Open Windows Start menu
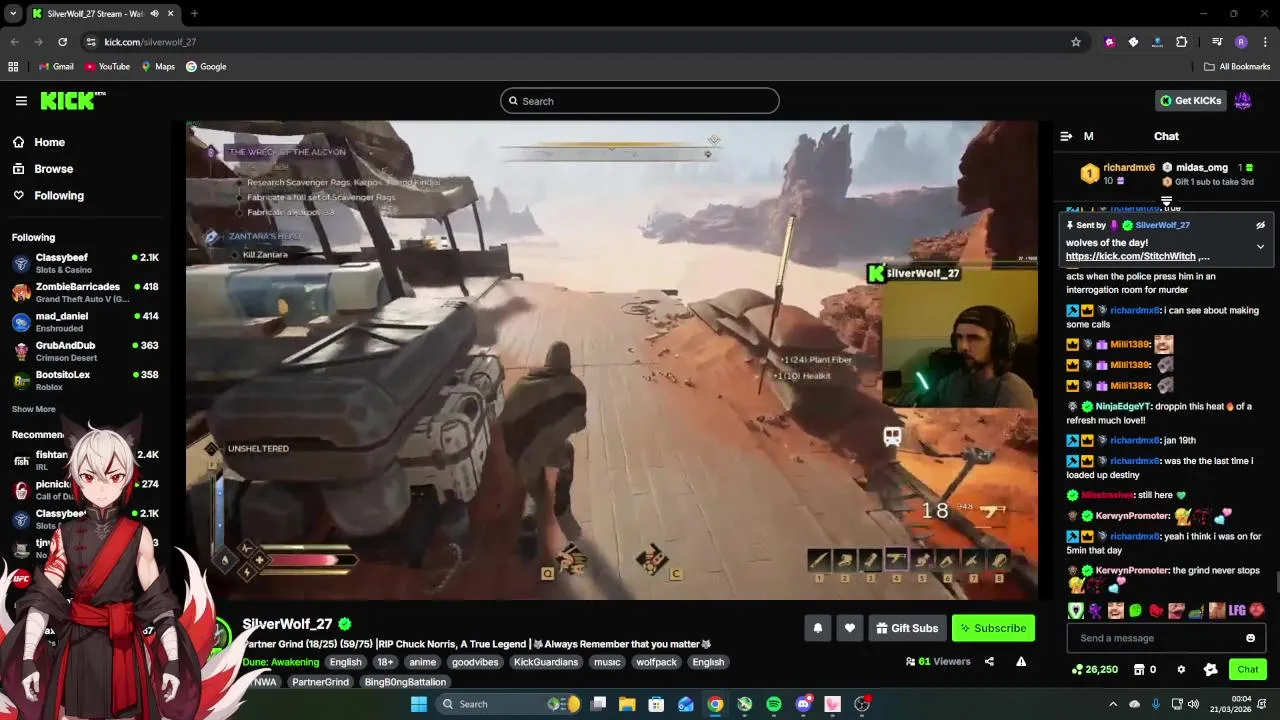This screenshot has height=720, width=1280. (x=419, y=704)
